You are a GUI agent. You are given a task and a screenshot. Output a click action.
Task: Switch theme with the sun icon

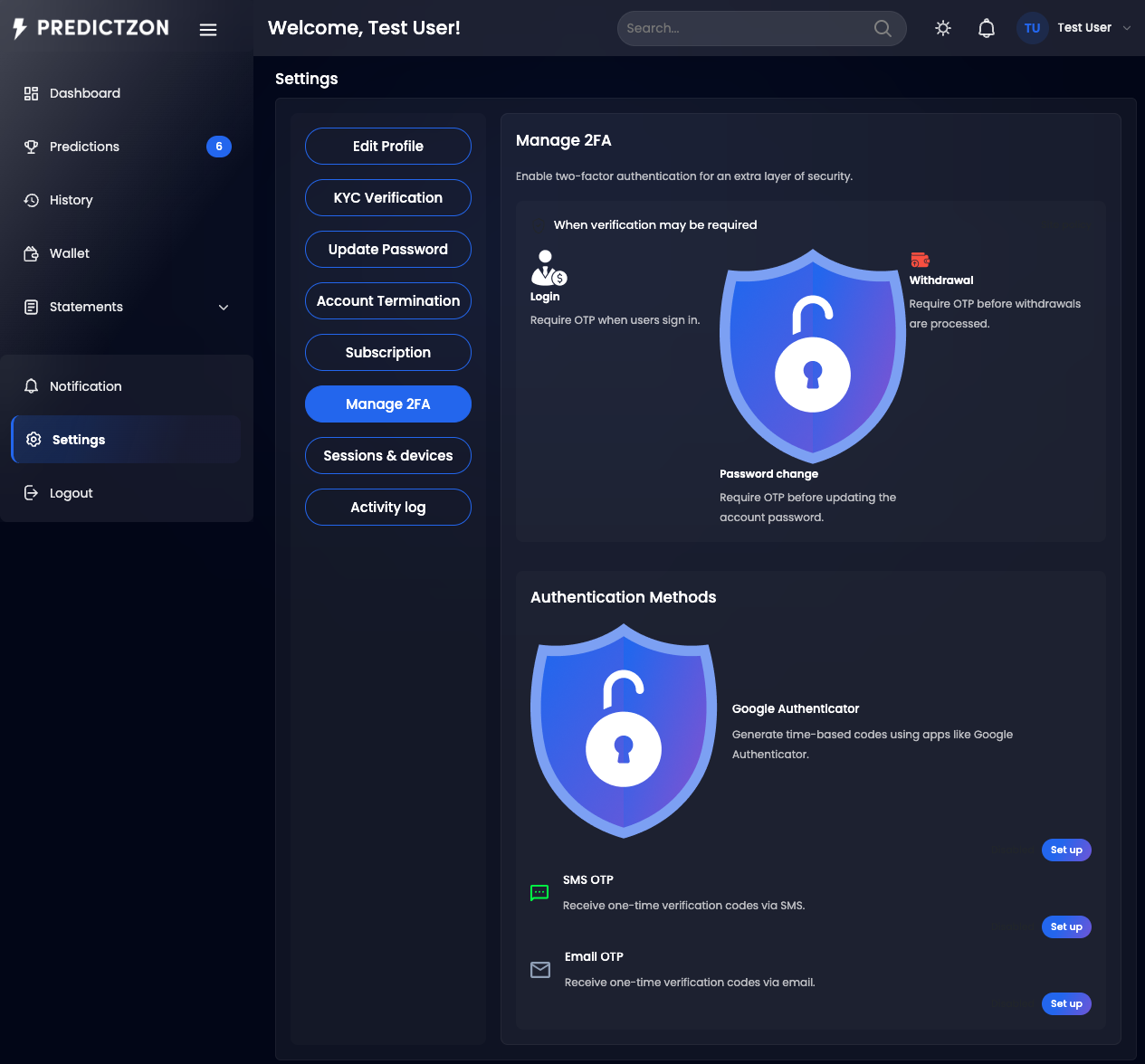[943, 28]
